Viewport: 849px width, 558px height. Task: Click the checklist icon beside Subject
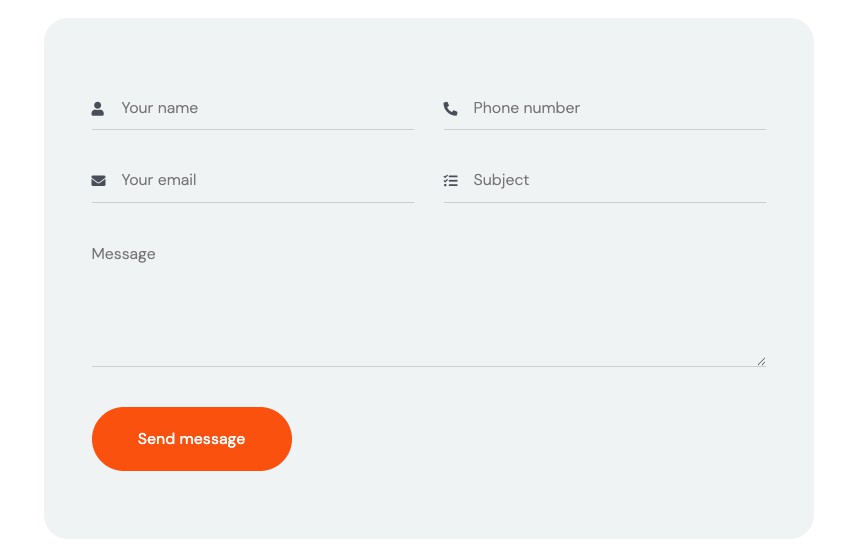(x=451, y=181)
